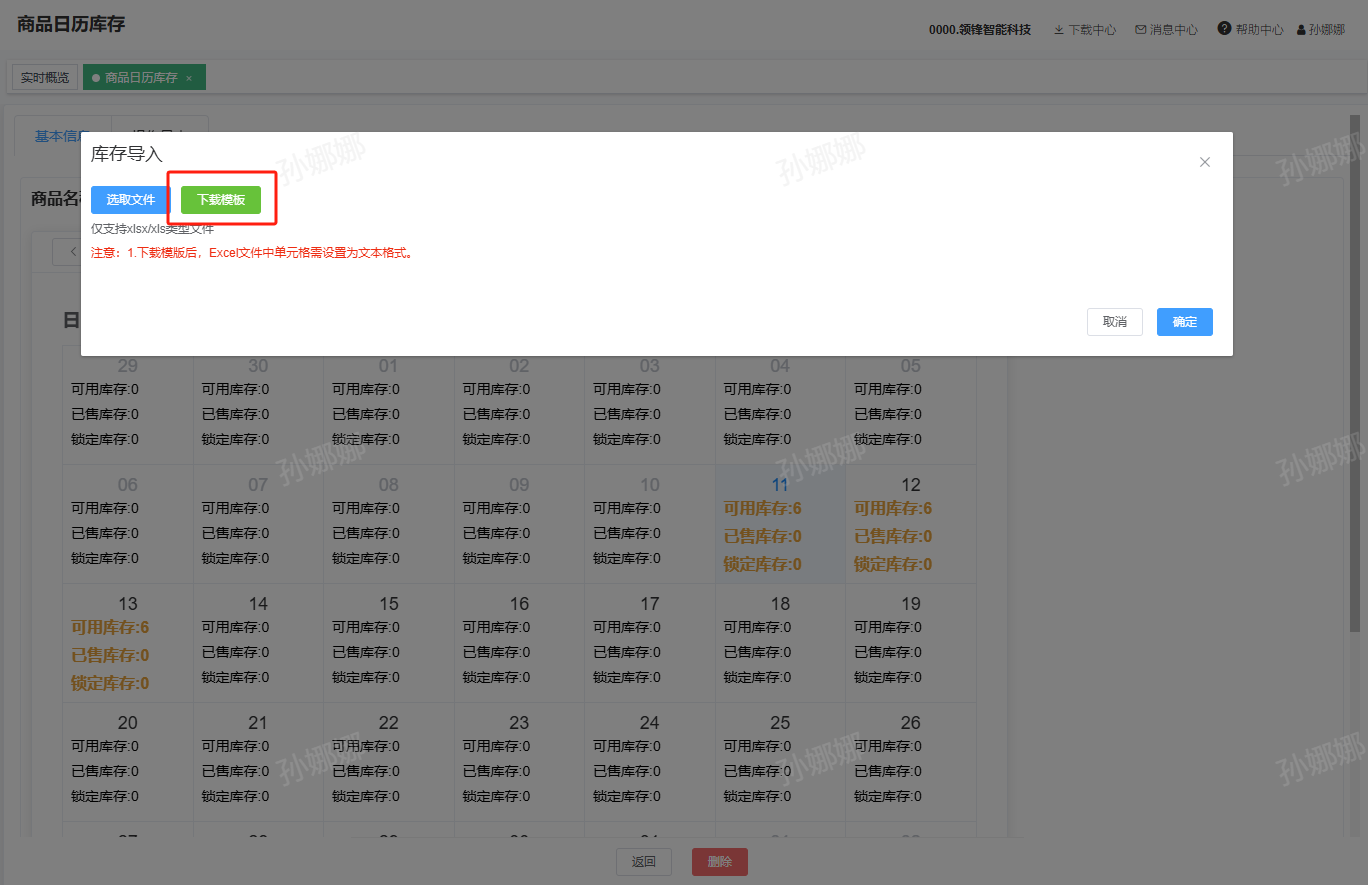Cancel the import with 取消
The width and height of the screenshot is (1368, 885).
click(1115, 322)
